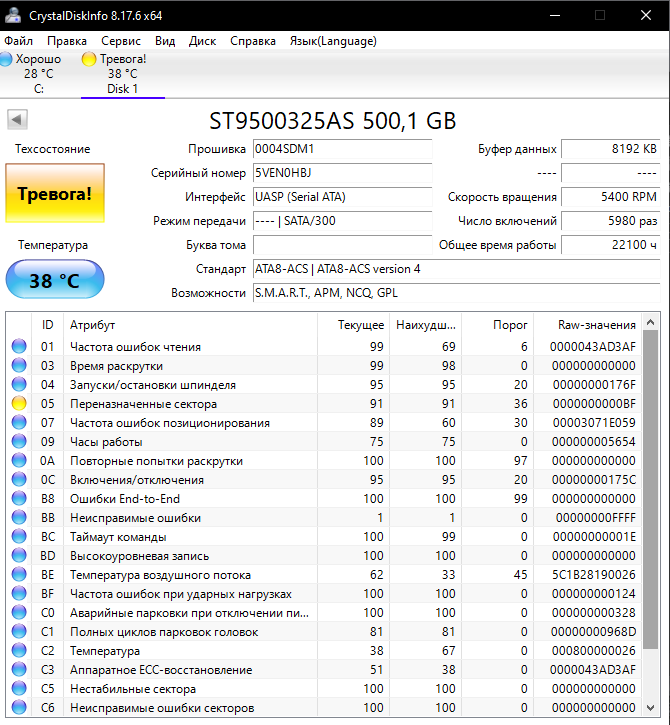The image size is (670, 725).
Task: Click the status icon for Ошибки End-to-End
Action: [19, 498]
